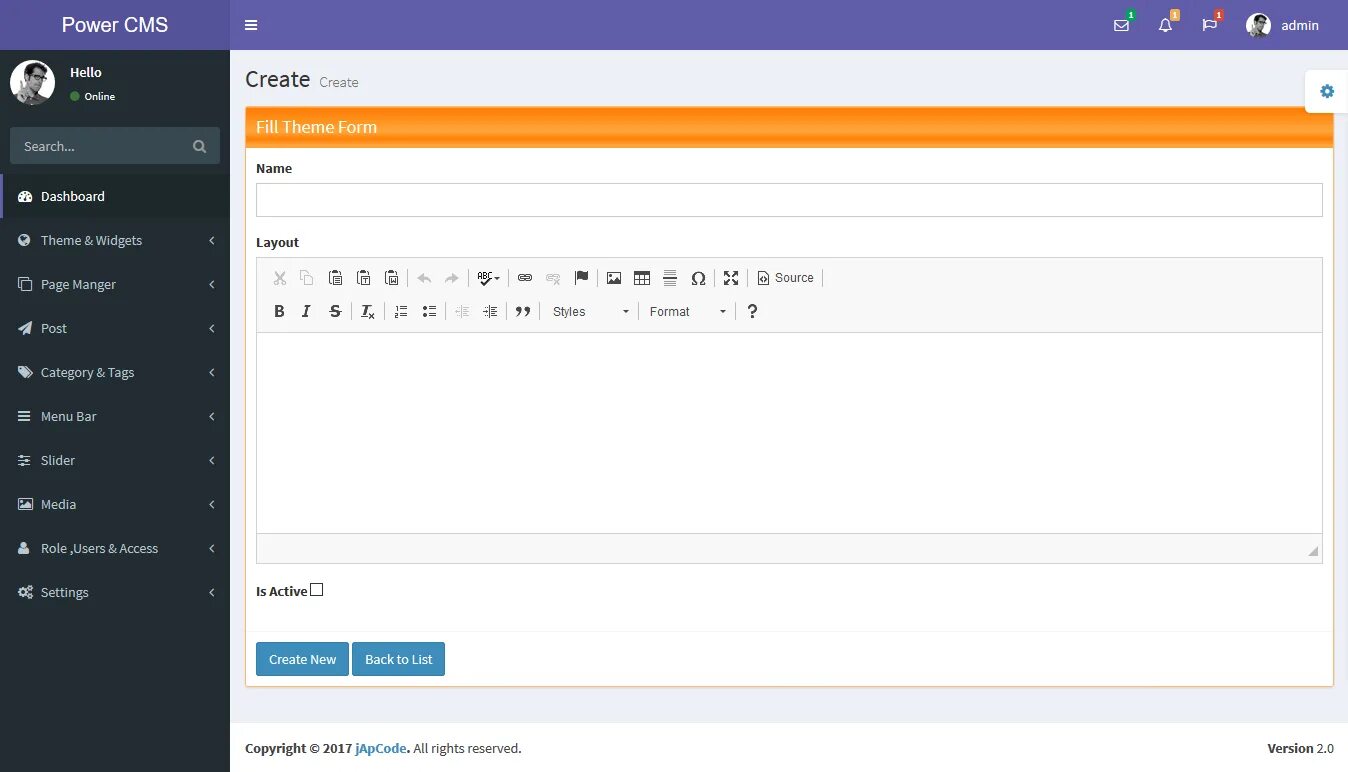
Task: Insert special character Omega icon
Action: coord(698,278)
